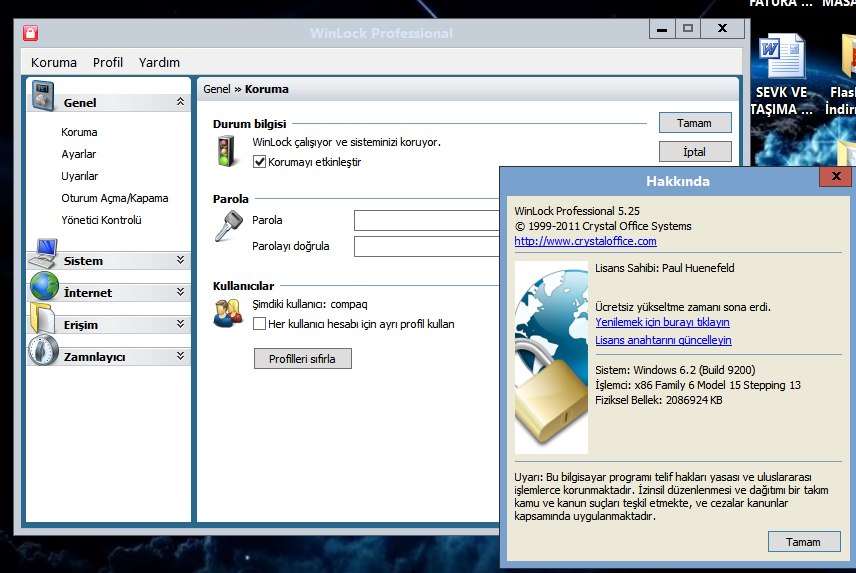856x573 pixels.
Task: Select Koruma in the Genel list
Action: point(79,132)
